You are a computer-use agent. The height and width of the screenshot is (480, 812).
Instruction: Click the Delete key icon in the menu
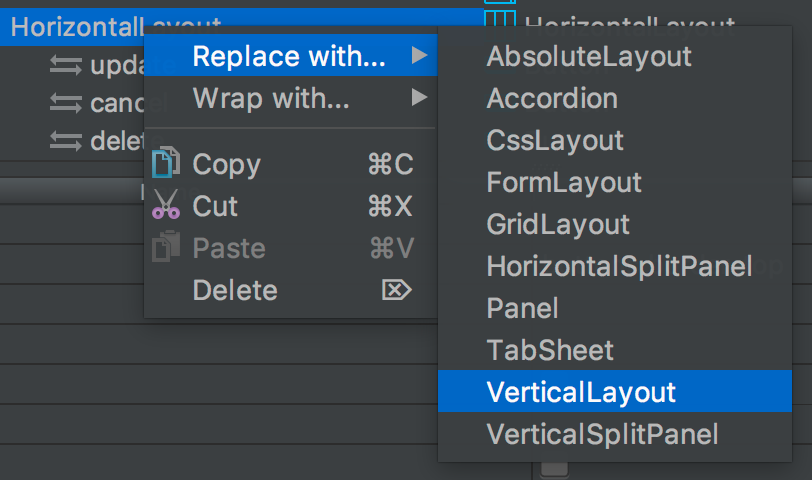coord(397,289)
